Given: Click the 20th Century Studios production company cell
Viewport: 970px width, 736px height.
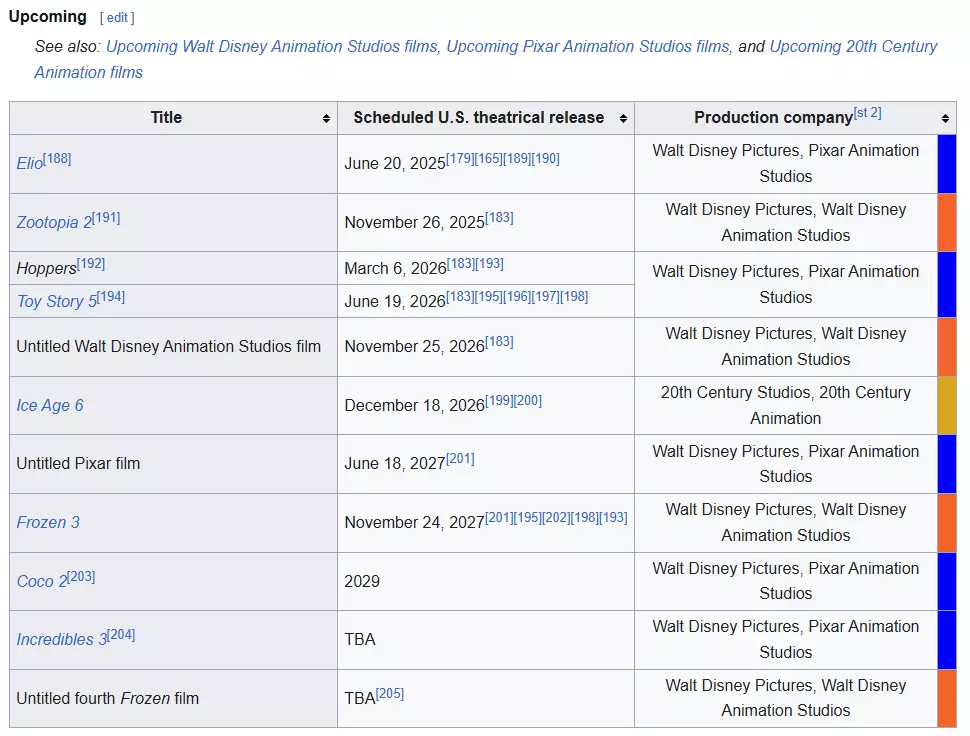Looking at the screenshot, I should coord(786,405).
